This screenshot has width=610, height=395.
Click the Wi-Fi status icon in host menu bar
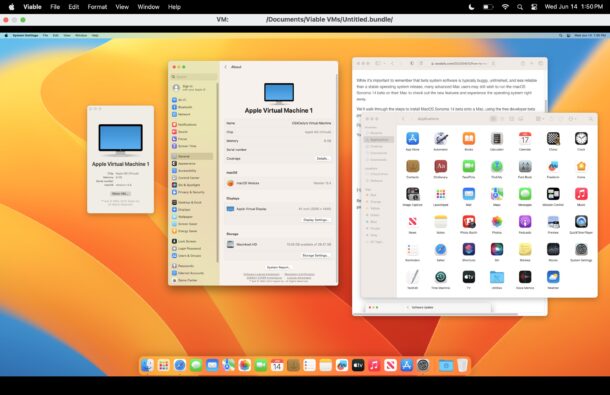(505, 7)
